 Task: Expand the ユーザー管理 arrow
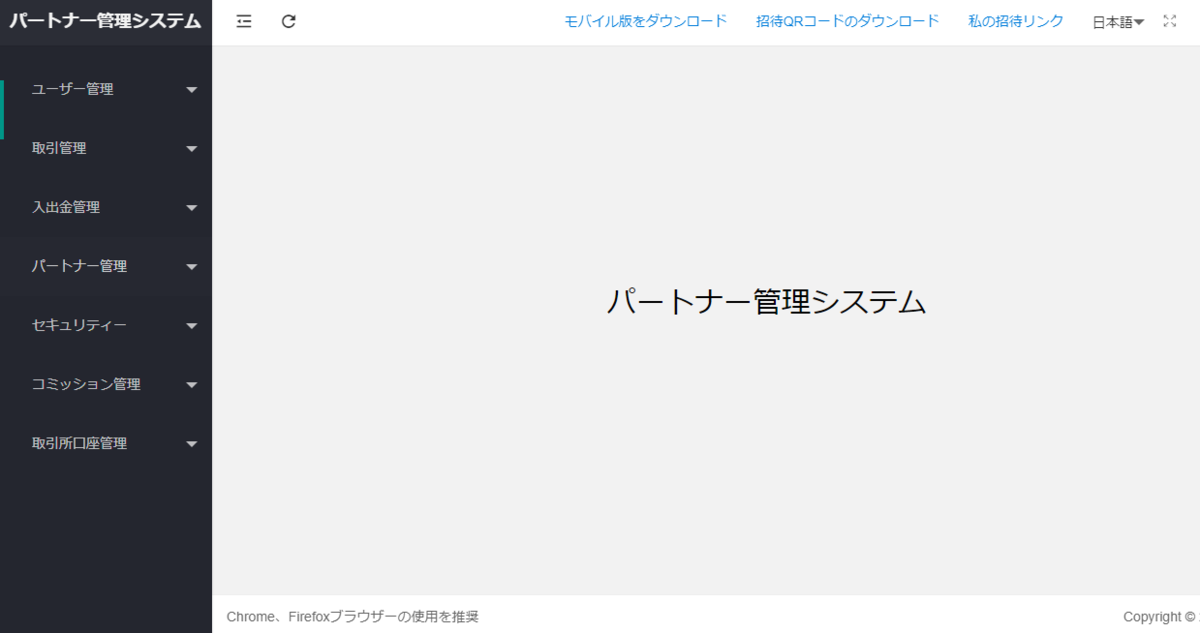(192, 90)
